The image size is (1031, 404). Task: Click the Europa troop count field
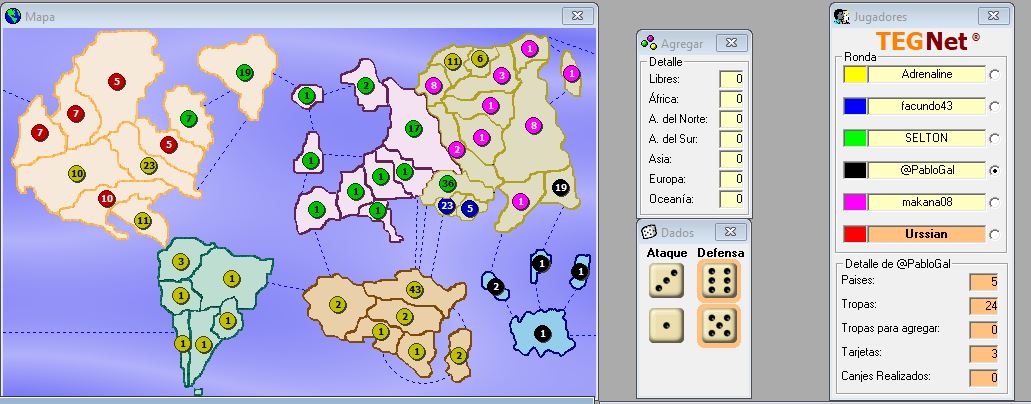coord(731,179)
